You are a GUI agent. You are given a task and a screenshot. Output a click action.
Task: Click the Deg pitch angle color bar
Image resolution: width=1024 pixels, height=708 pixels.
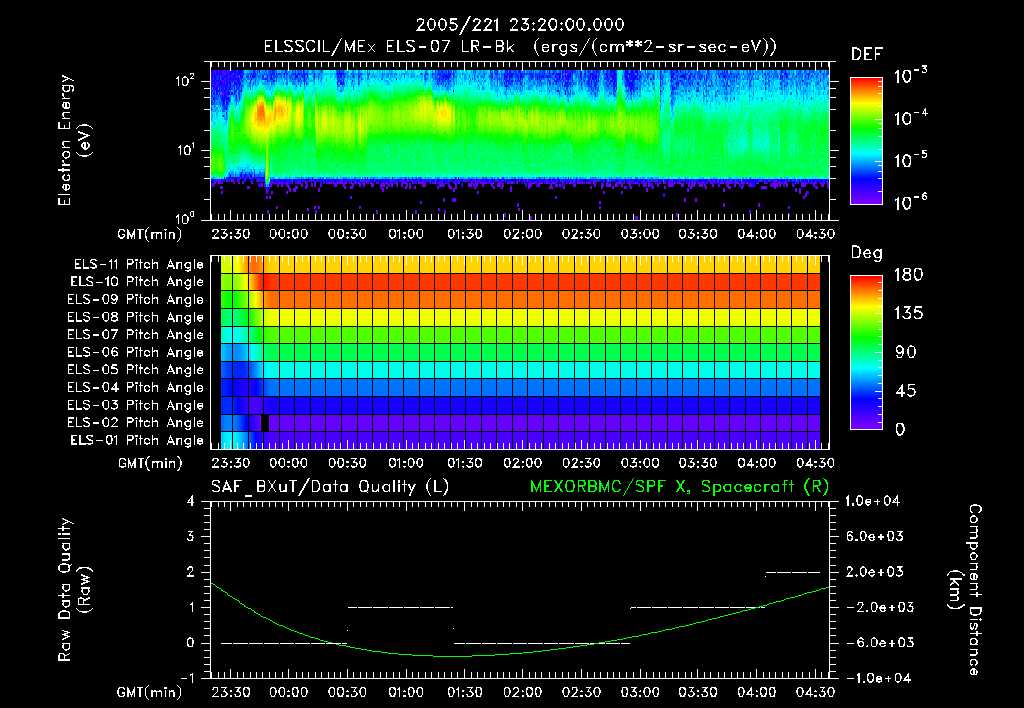click(867, 352)
